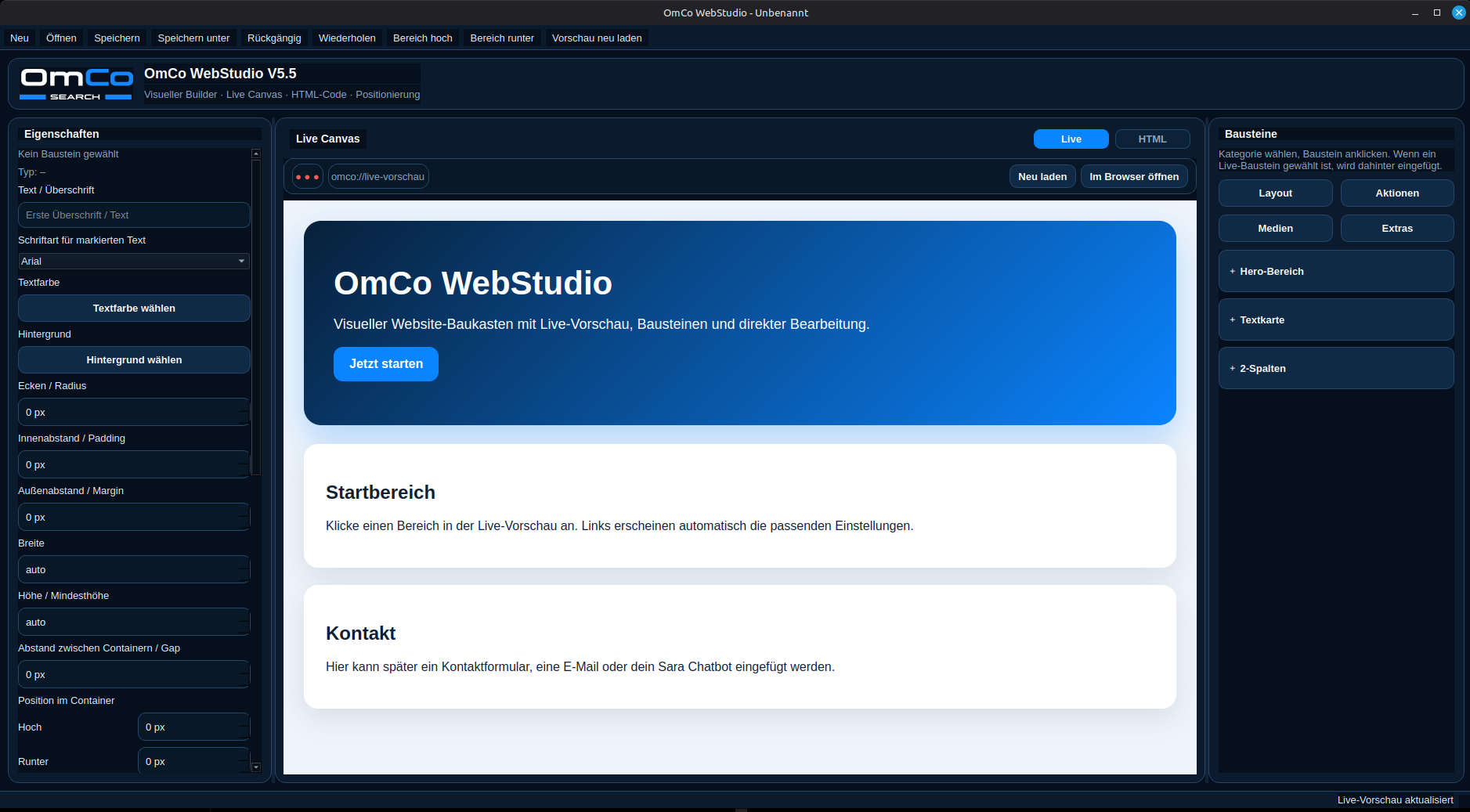The width and height of the screenshot is (1470, 812).
Task: Click Rückgängig to undo
Action: point(274,38)
